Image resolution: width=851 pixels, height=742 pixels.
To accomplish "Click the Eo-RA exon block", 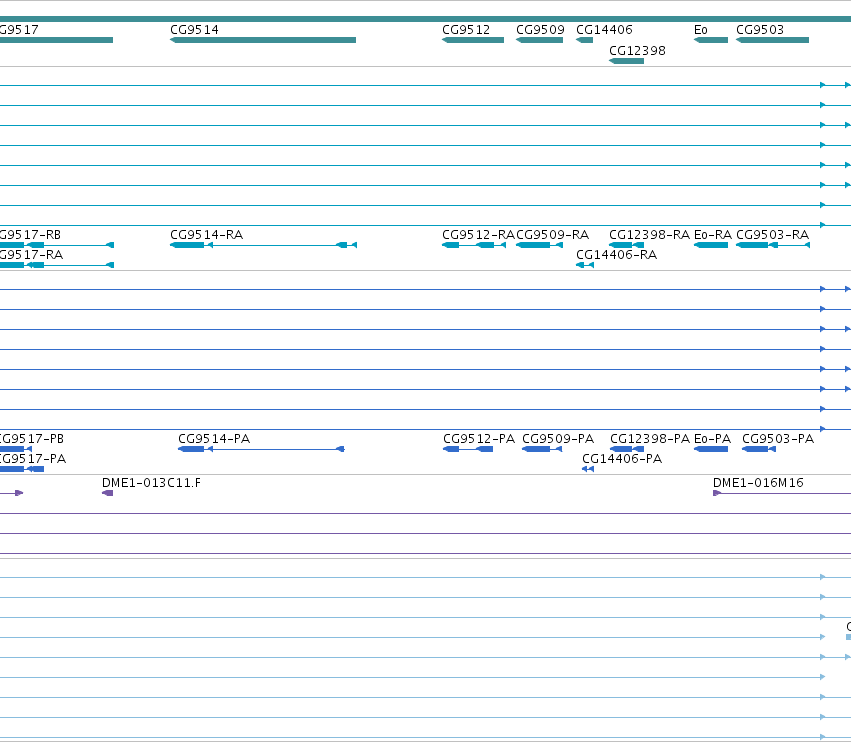I will [711, 245].
